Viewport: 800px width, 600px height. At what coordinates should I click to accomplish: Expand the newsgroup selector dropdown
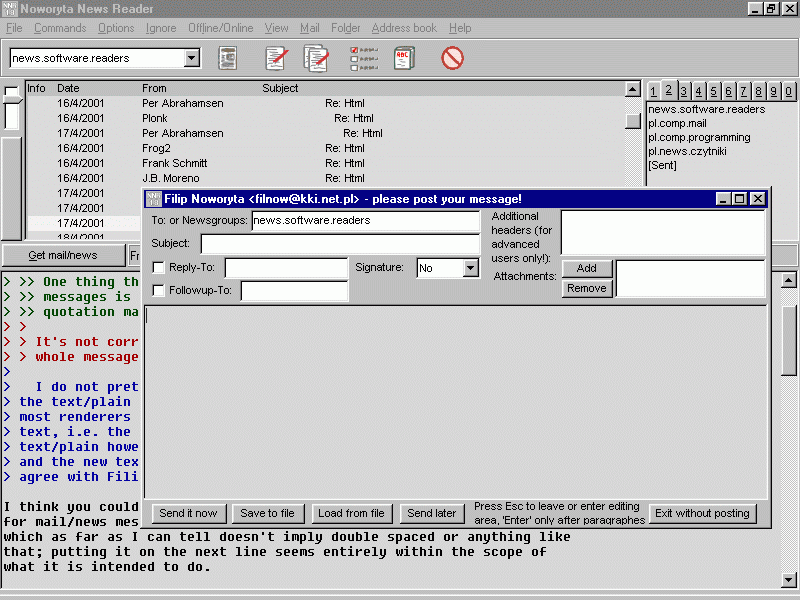pos(192,58)
